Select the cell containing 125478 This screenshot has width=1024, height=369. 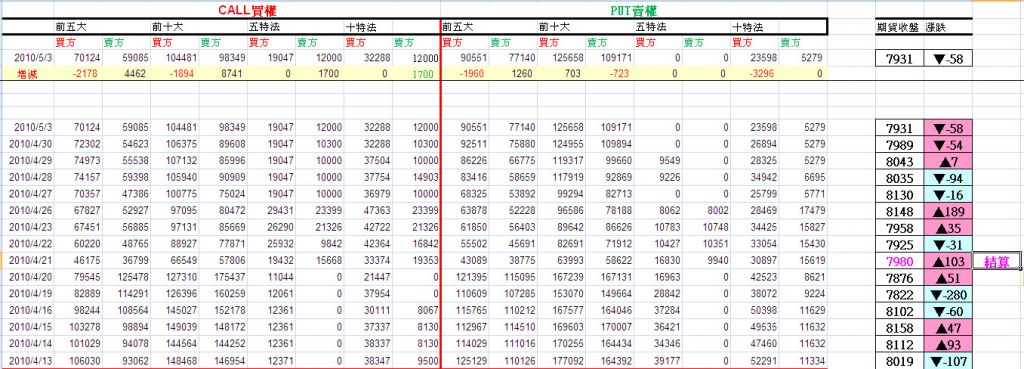point(126,278)
